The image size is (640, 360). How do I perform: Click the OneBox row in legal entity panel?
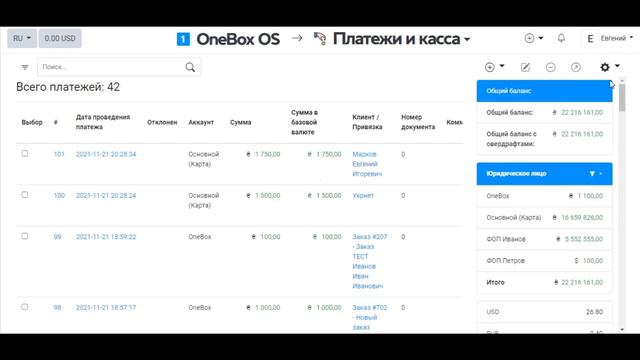(544, 196)
